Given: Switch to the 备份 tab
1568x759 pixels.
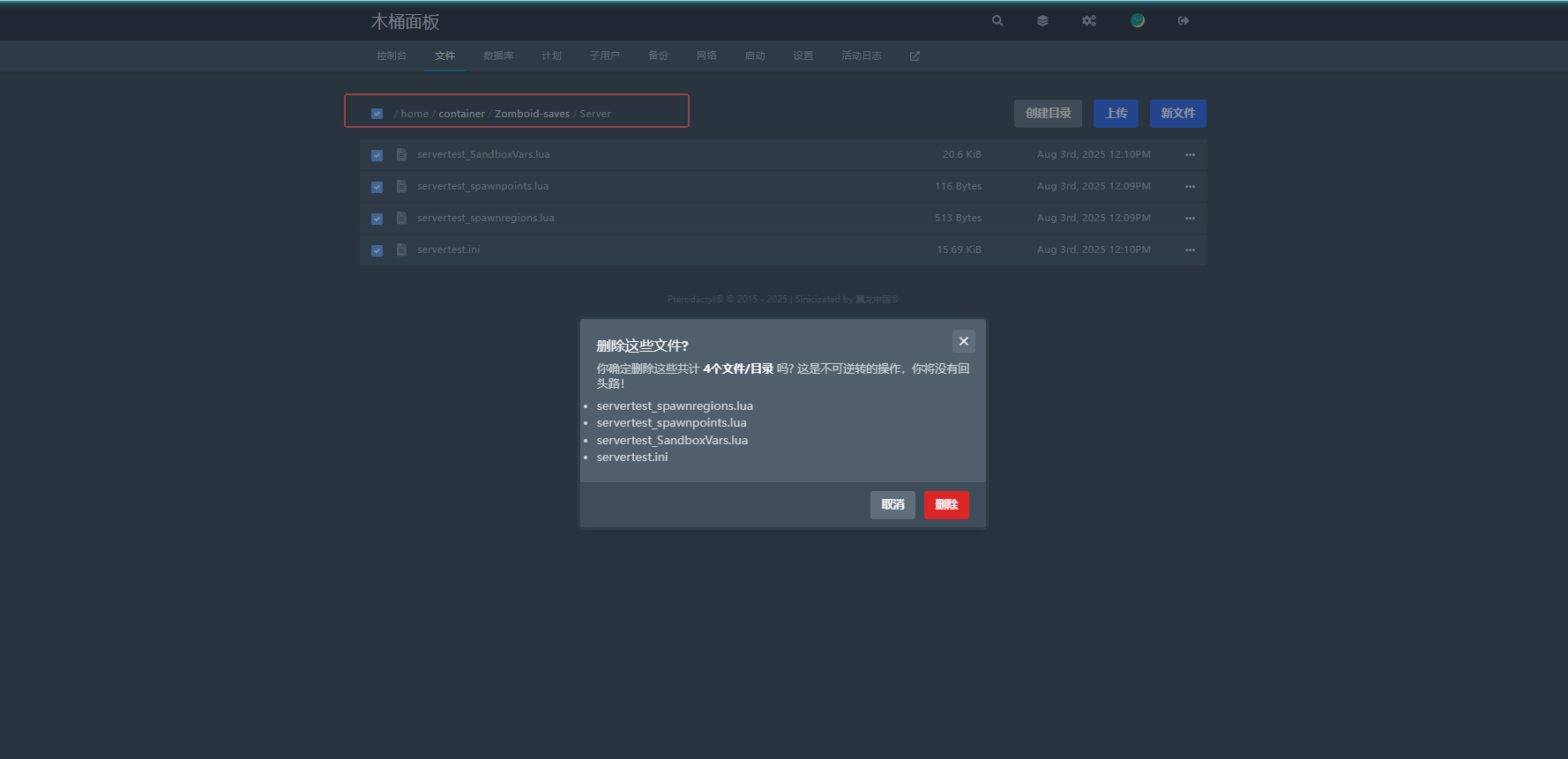Looking at the screenshot, I should click(658, 56).
